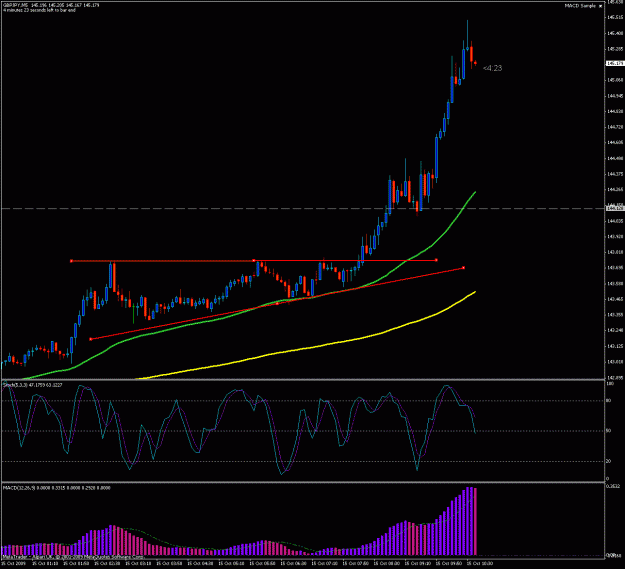Click the right anchor of the horizontal red line
The image size is (625, 569).
coord(436,260)
